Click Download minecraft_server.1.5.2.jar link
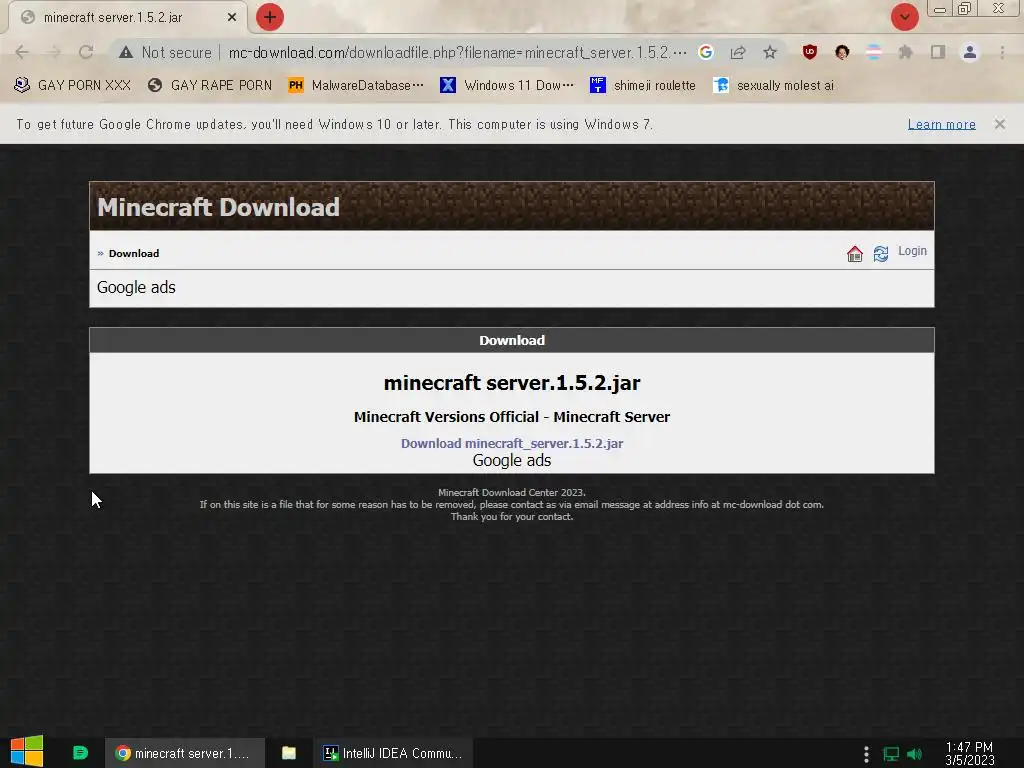The height and width of the screenshot is (768, 1024). point(512,443)
